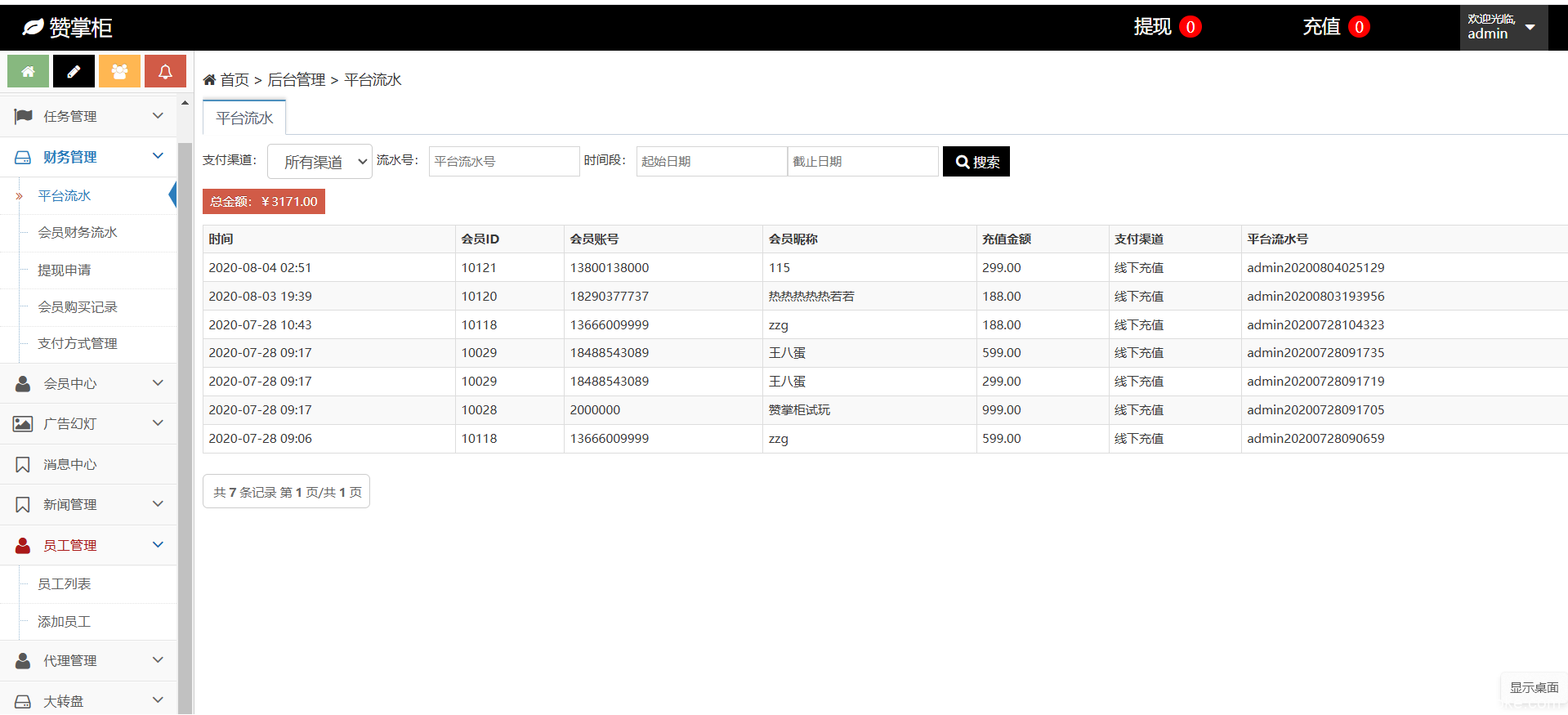This screenshot has height=715, width=1568.
Task: Click the black pencil edit icon
Action: pos(74,72)
